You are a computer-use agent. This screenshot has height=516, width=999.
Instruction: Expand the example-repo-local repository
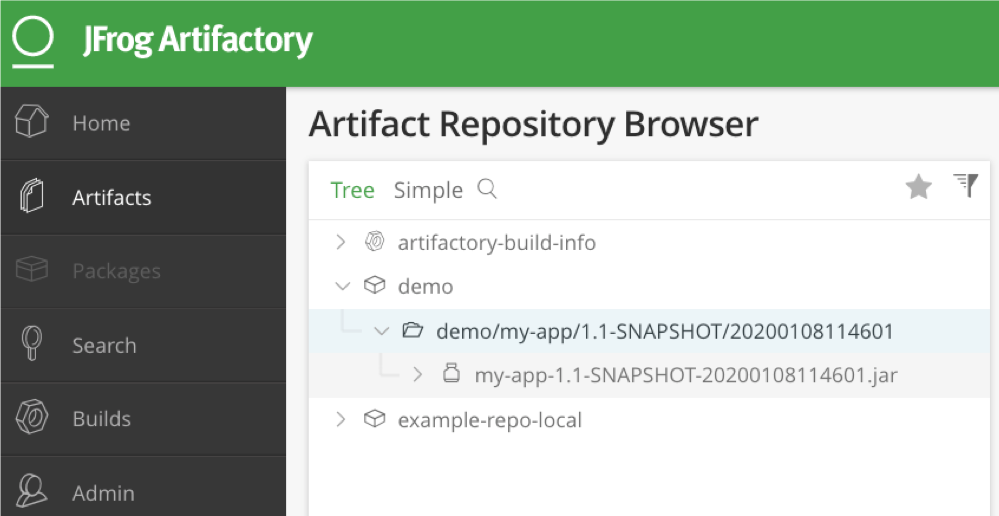coord(341,419)
